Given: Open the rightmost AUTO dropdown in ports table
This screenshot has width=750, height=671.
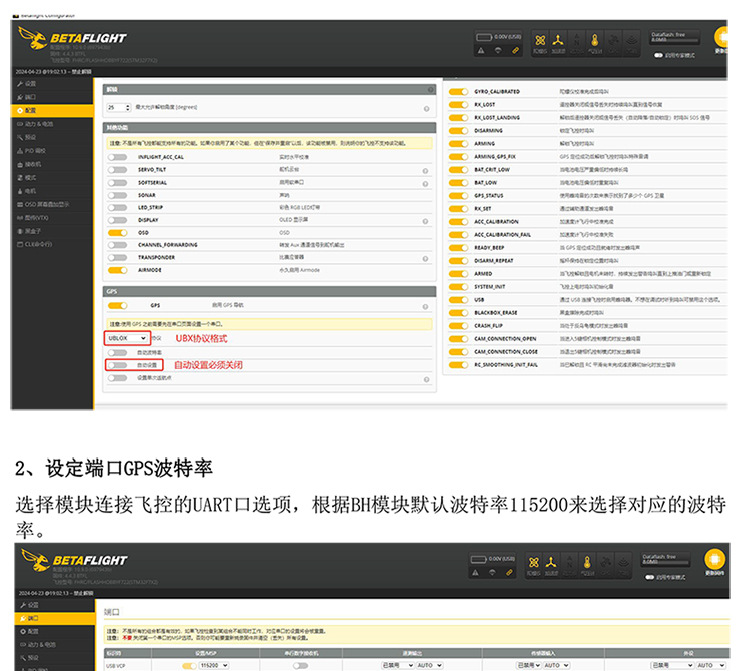Looking at the screenshot, I should (710, 665).
